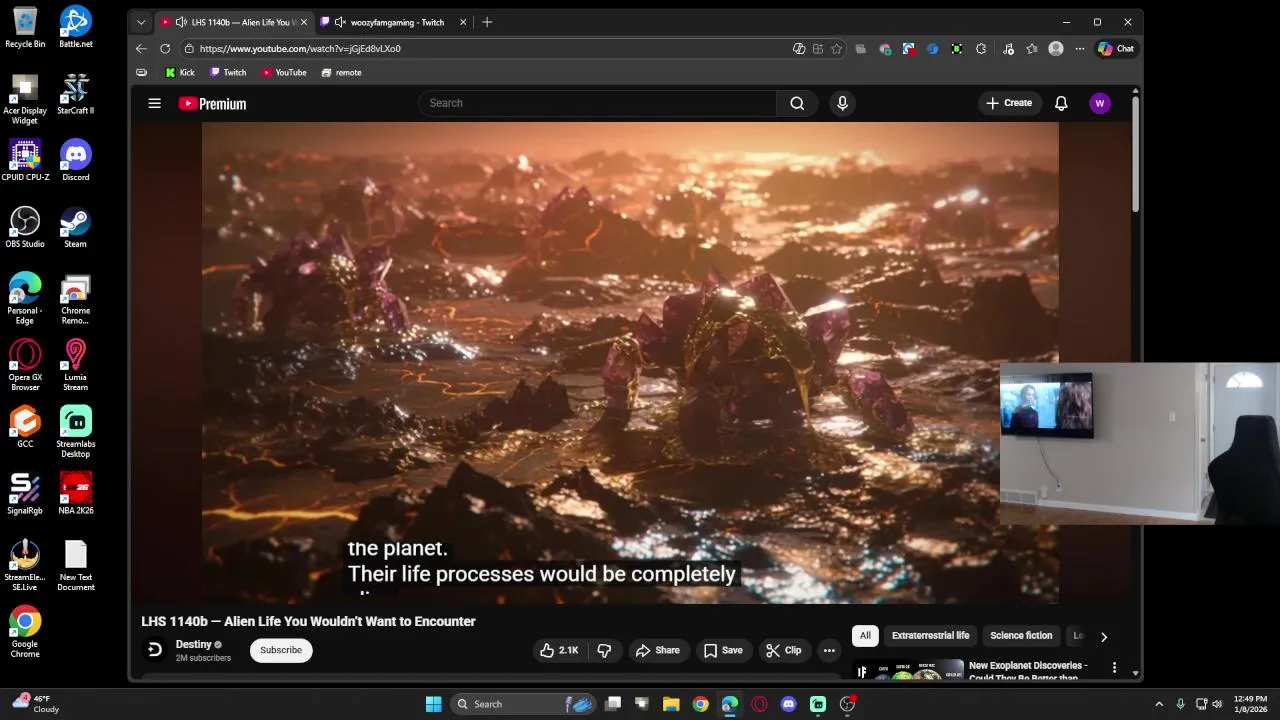Focus the YouTube search box

coord(598,103)
